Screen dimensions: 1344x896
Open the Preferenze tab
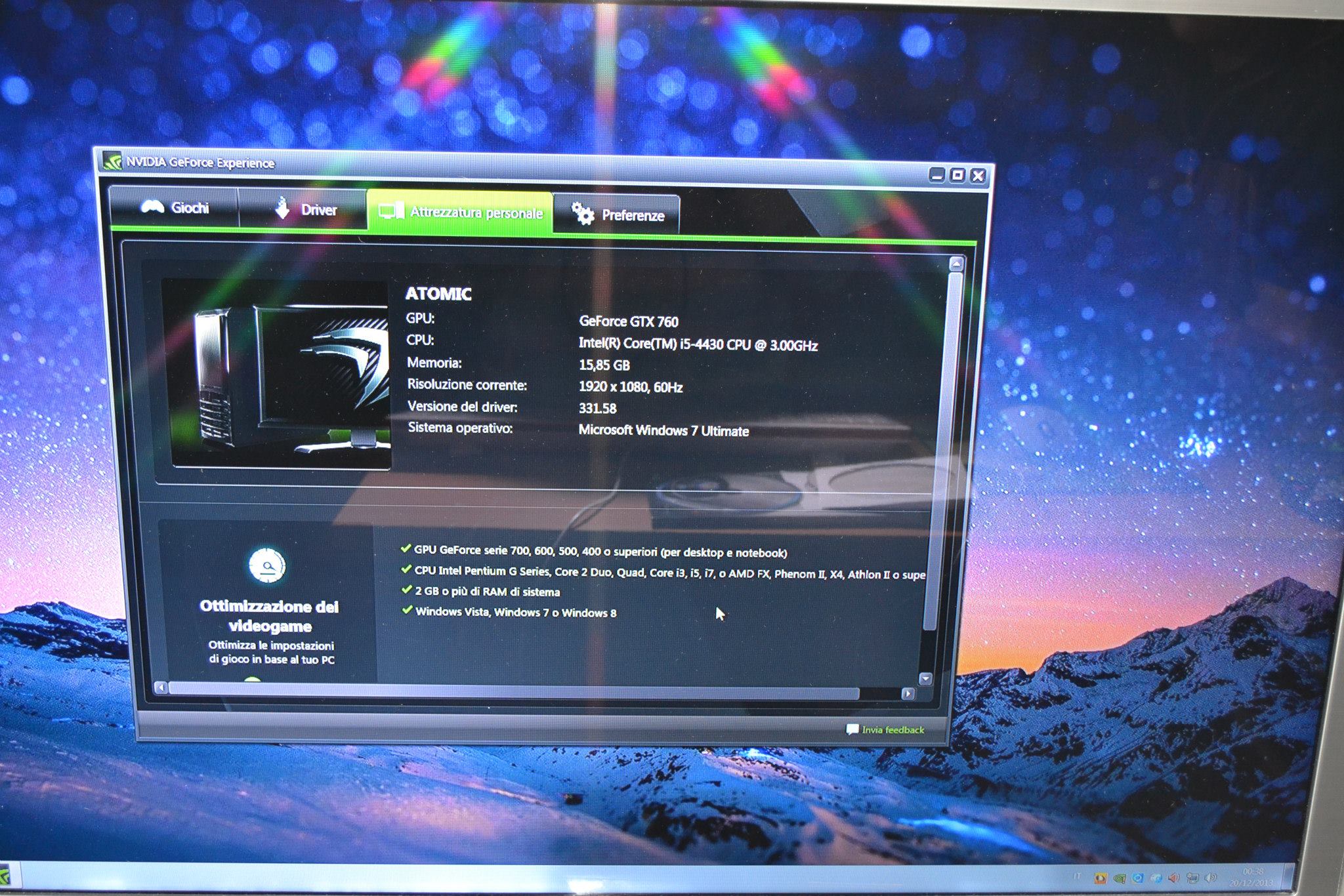[617, 214]
